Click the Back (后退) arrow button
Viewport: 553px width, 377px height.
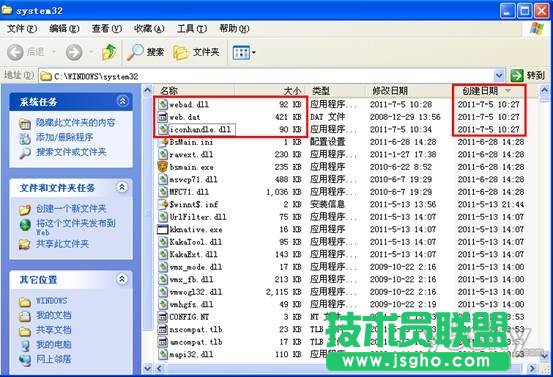pyautogui.click(x=15, y=53)
